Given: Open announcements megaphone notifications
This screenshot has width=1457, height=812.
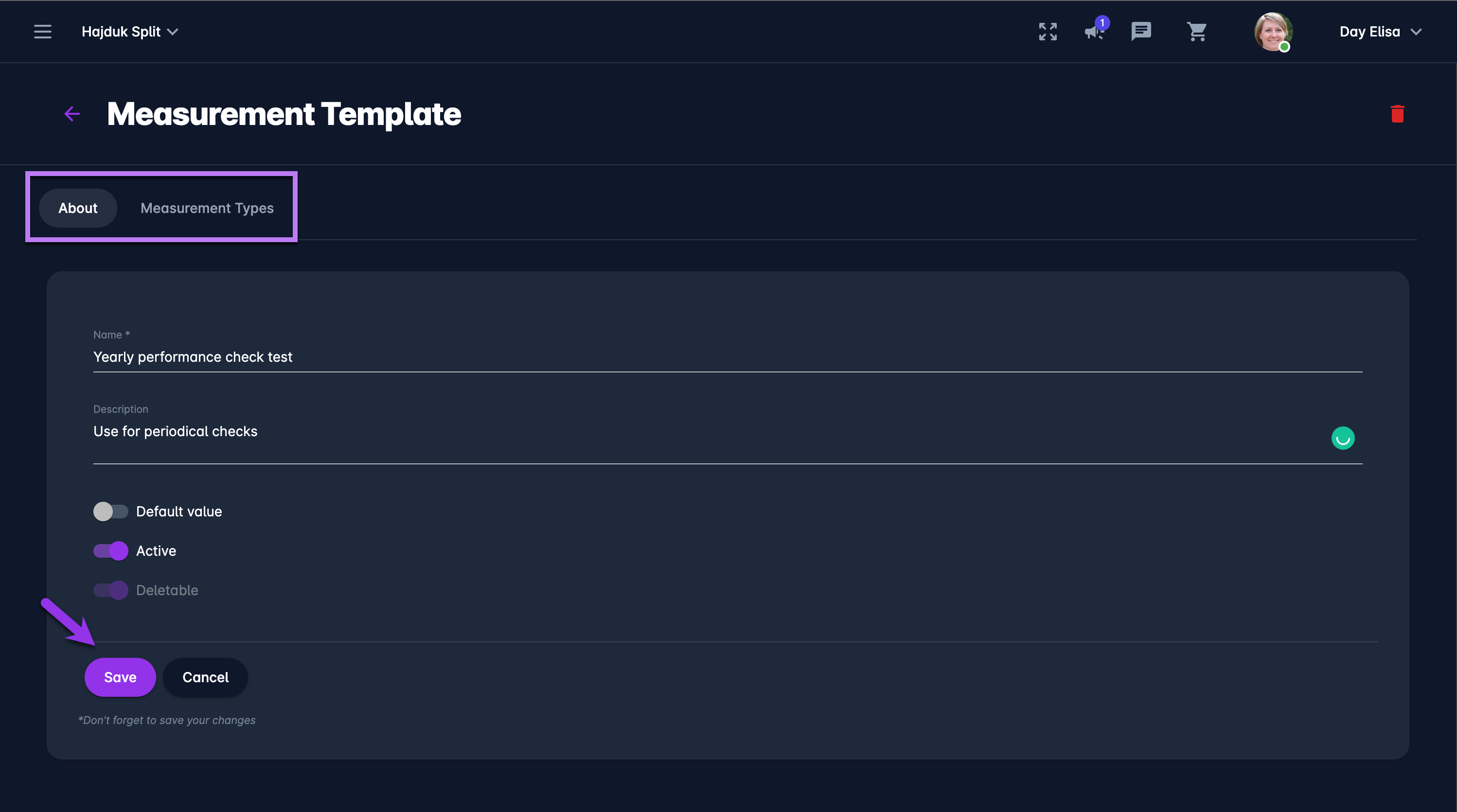Looking at the screenshot, I should click(1094, 32).
